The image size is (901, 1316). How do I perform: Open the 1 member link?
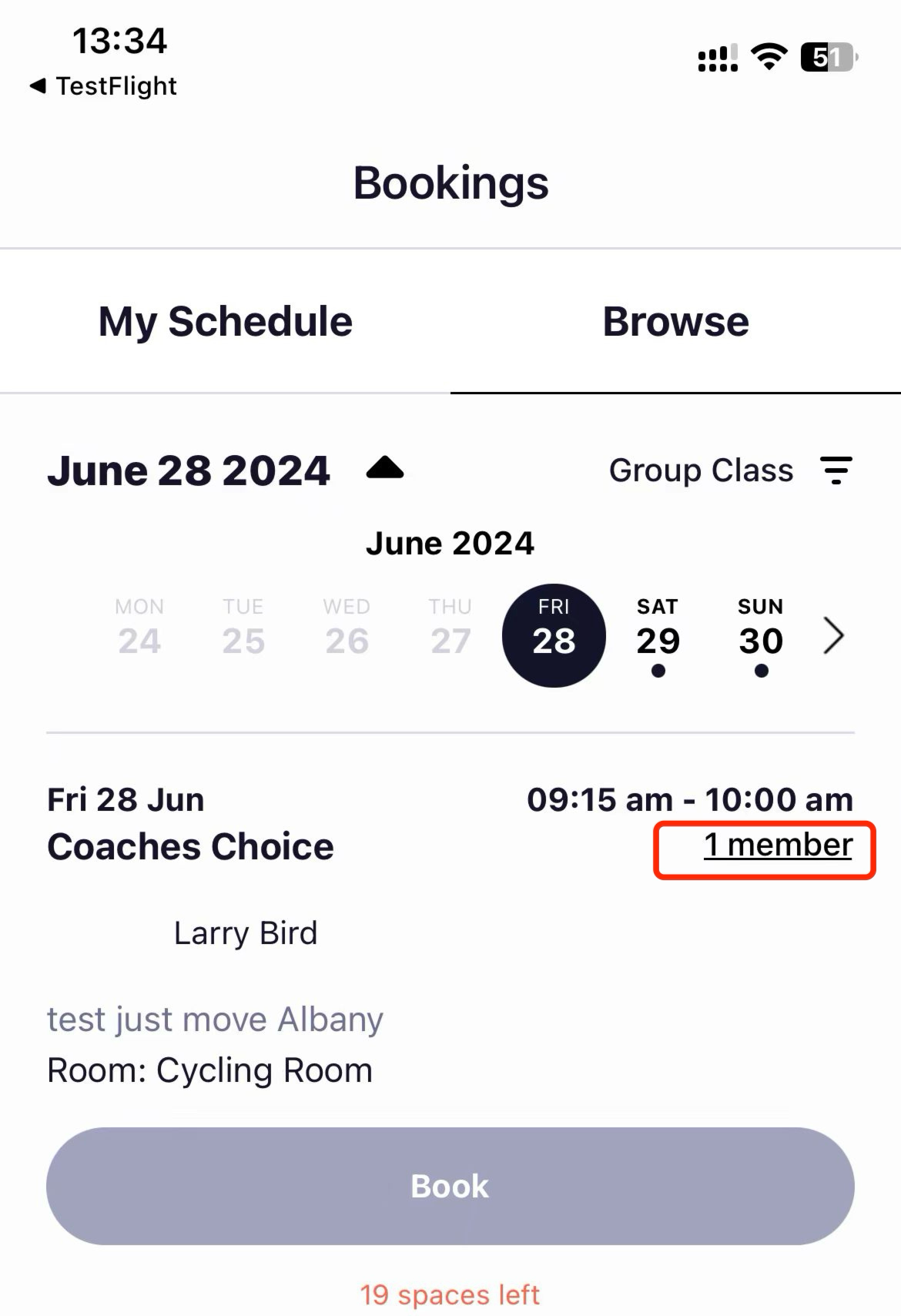tap(778, 846)
